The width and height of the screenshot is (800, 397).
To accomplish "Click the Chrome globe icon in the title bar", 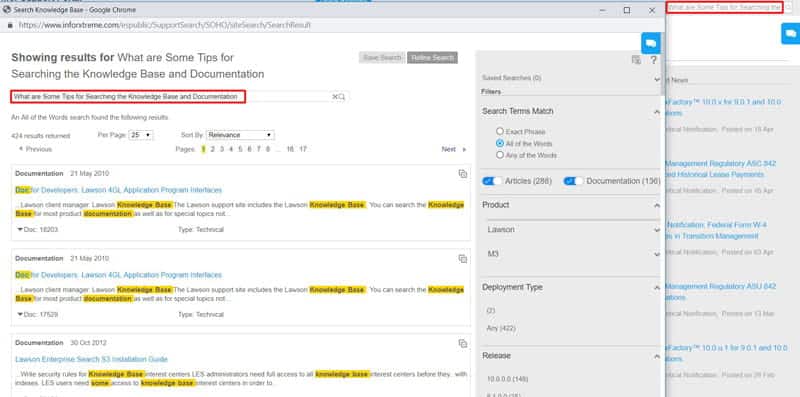I will pos(7,9).
